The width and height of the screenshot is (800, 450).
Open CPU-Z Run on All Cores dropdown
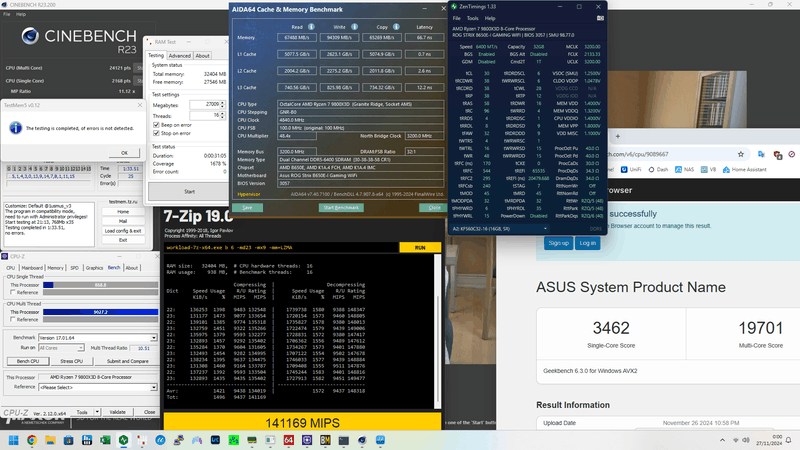click(x=80, y=348)
